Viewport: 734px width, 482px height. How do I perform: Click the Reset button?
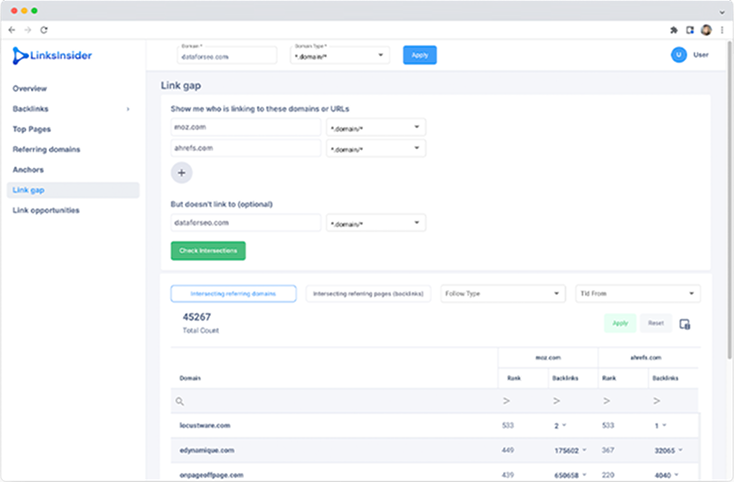tap(656, 323)
